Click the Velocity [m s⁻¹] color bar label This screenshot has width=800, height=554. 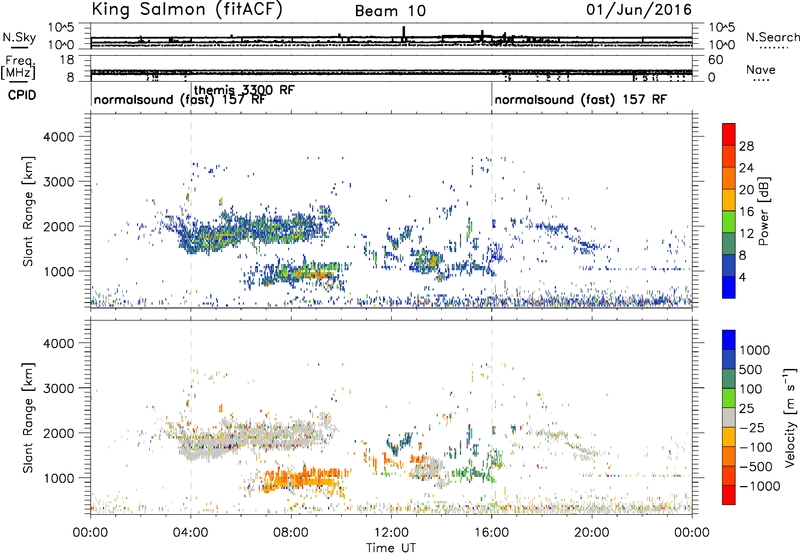[790, 417]
